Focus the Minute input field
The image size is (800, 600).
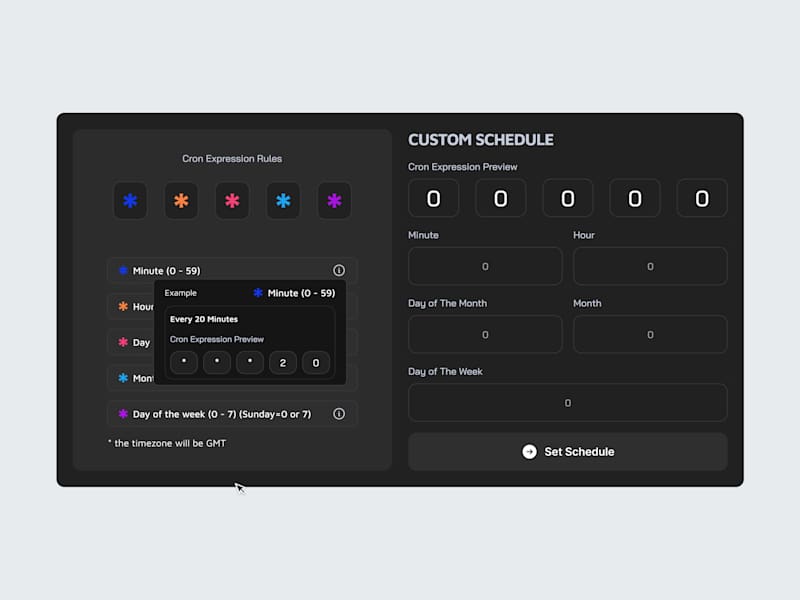[x=485, y=266]
